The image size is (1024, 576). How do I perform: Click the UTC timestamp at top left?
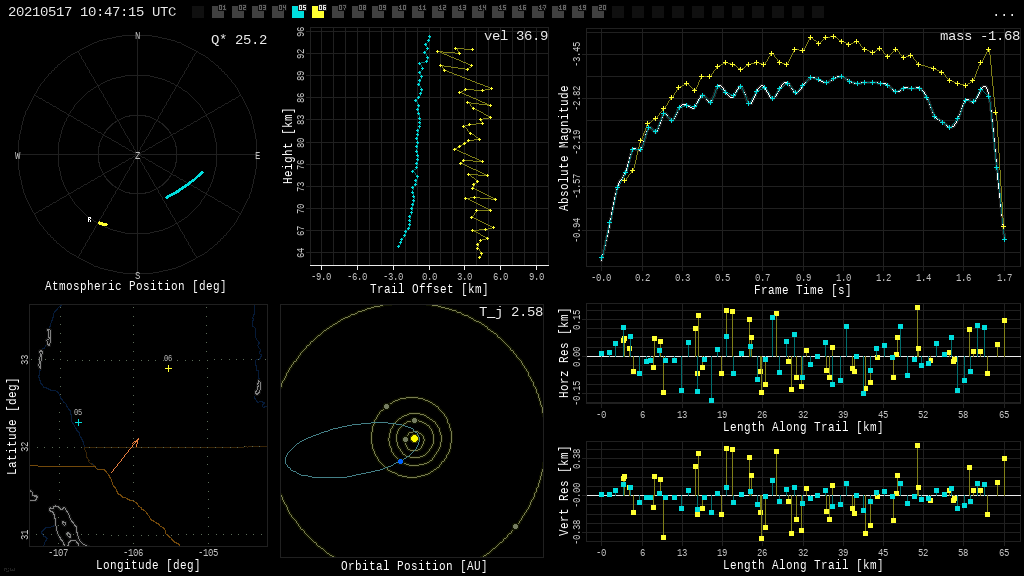point(92,12)
